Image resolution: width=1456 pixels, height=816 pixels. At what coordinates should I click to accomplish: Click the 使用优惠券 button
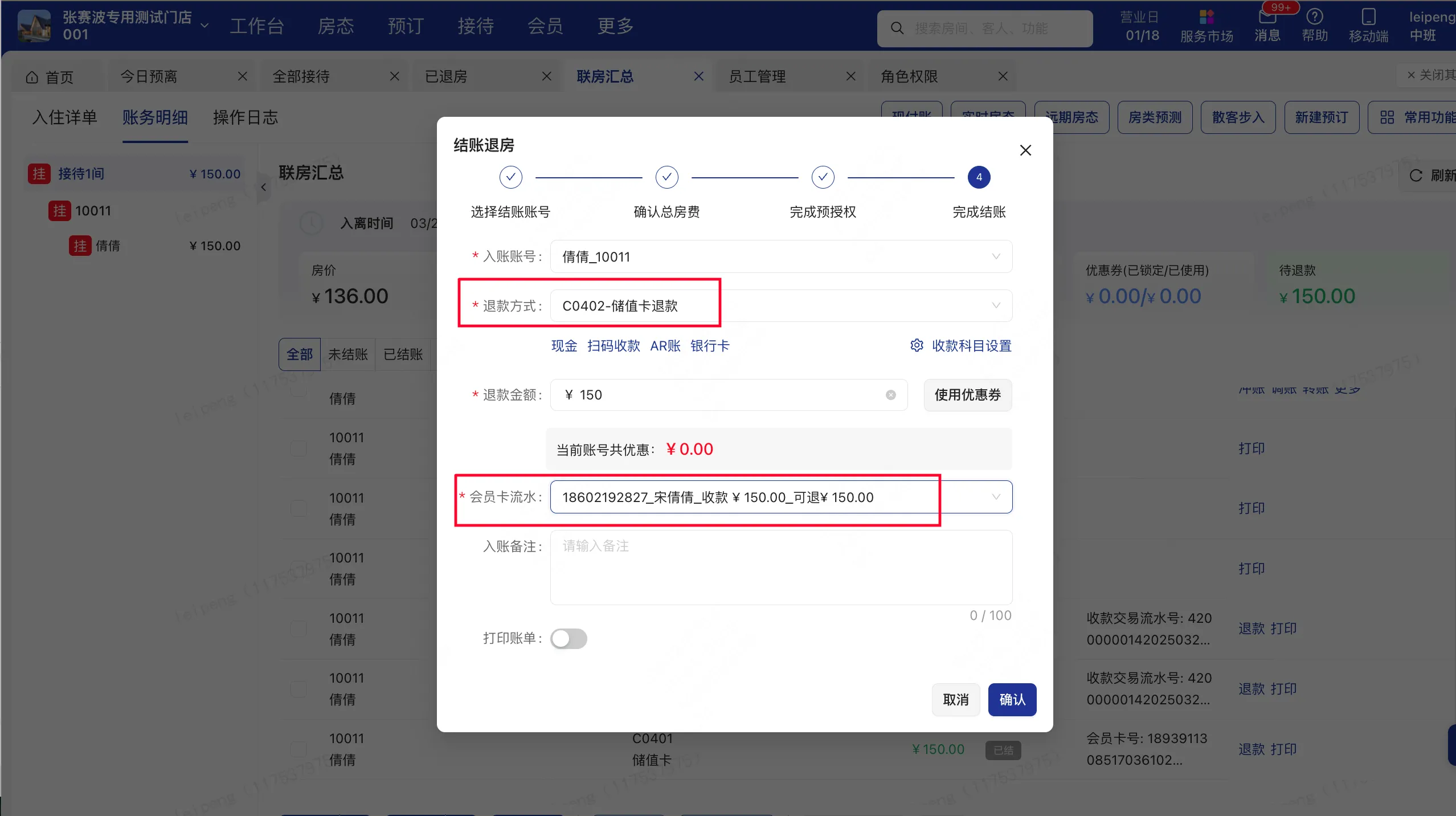[x=967, y=395]
